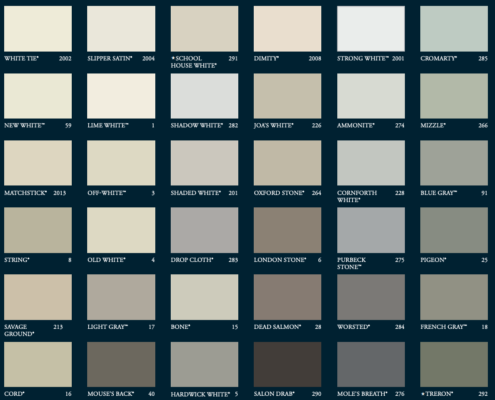Choose the Lime White swatch
Viewport: 495px width, 400px height.
(x=121, y=96)
